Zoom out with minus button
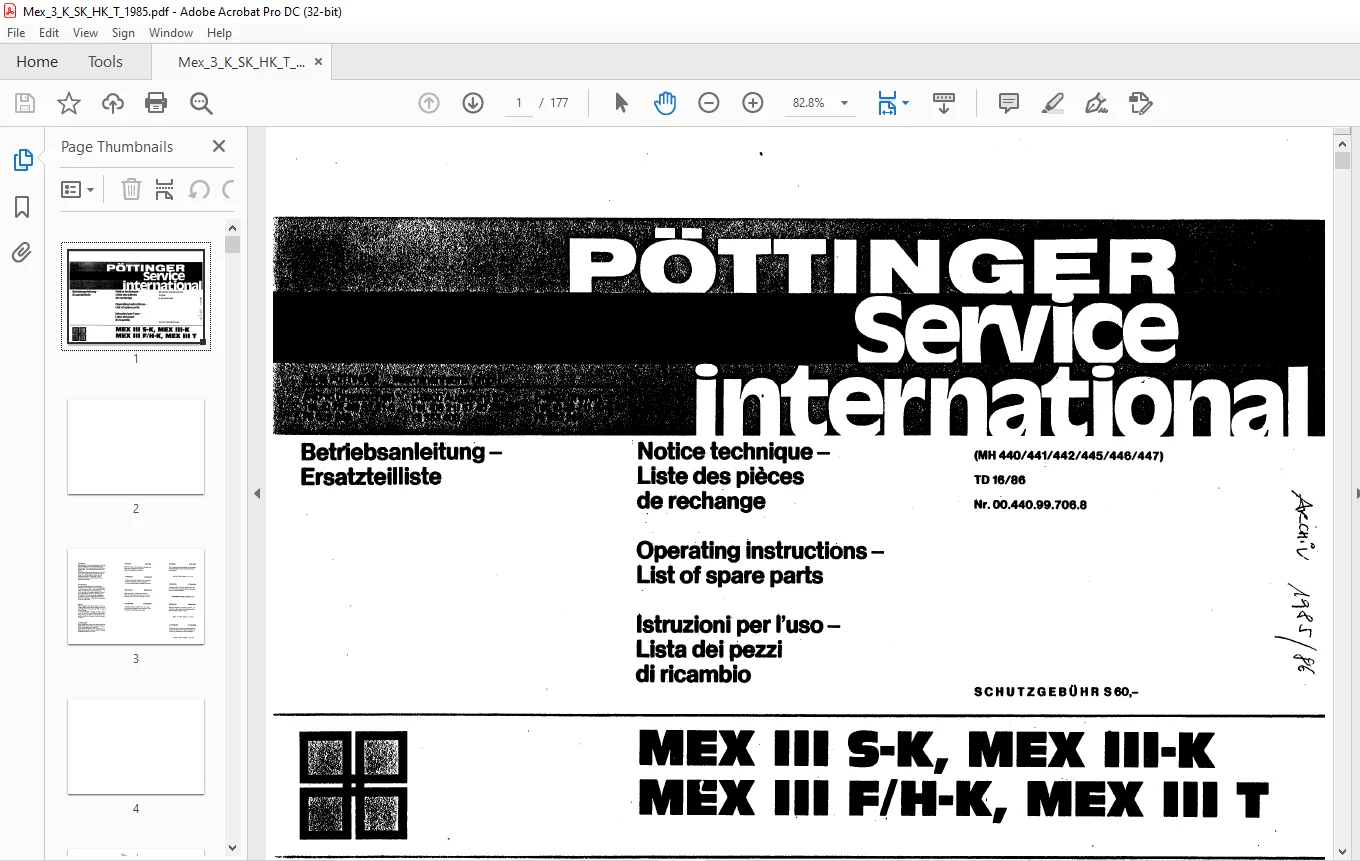 point(709,103)
